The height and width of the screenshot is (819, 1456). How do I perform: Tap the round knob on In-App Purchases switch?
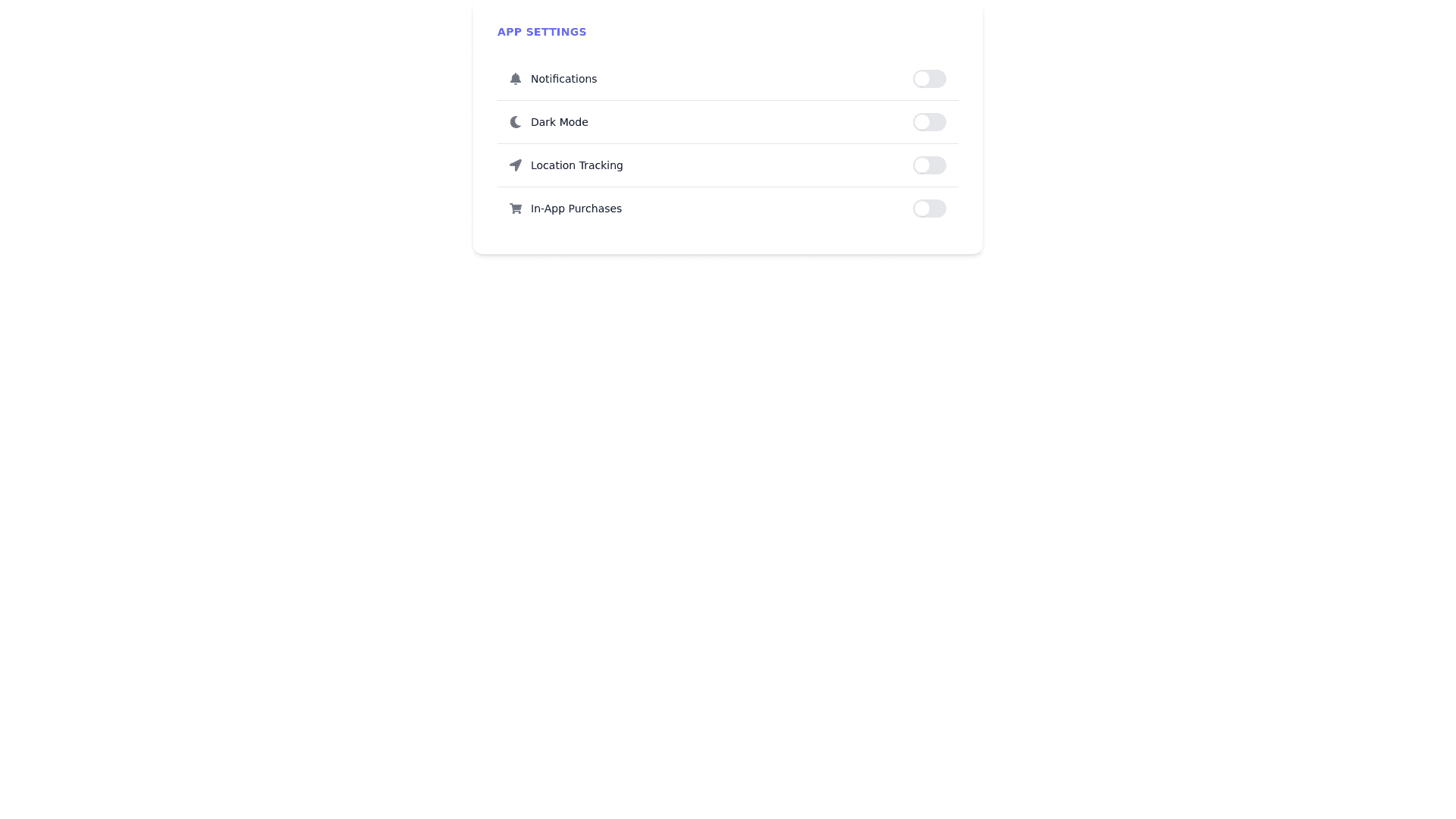(x=921, y=209)
